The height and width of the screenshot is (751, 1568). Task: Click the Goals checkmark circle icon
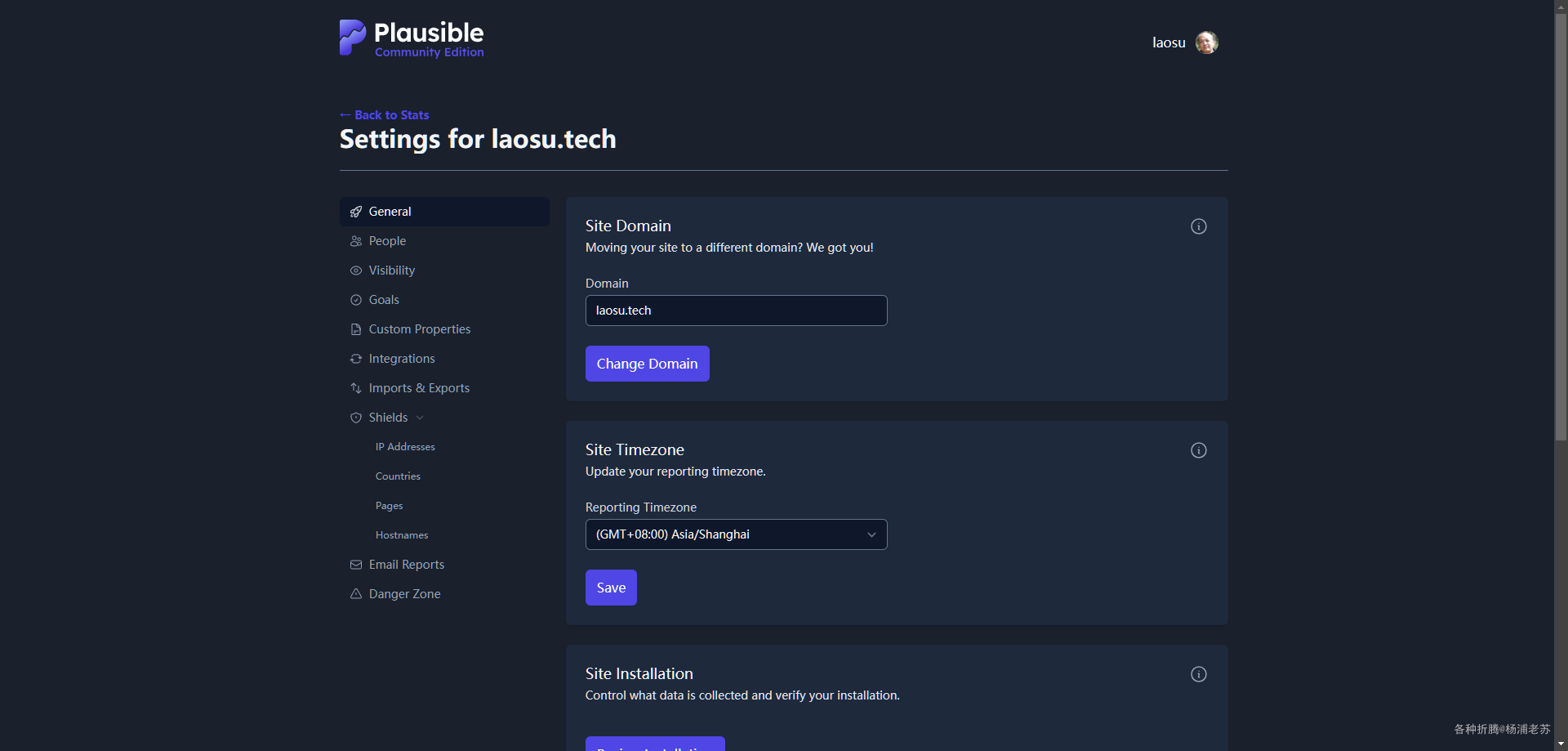[x=356, y=300]
